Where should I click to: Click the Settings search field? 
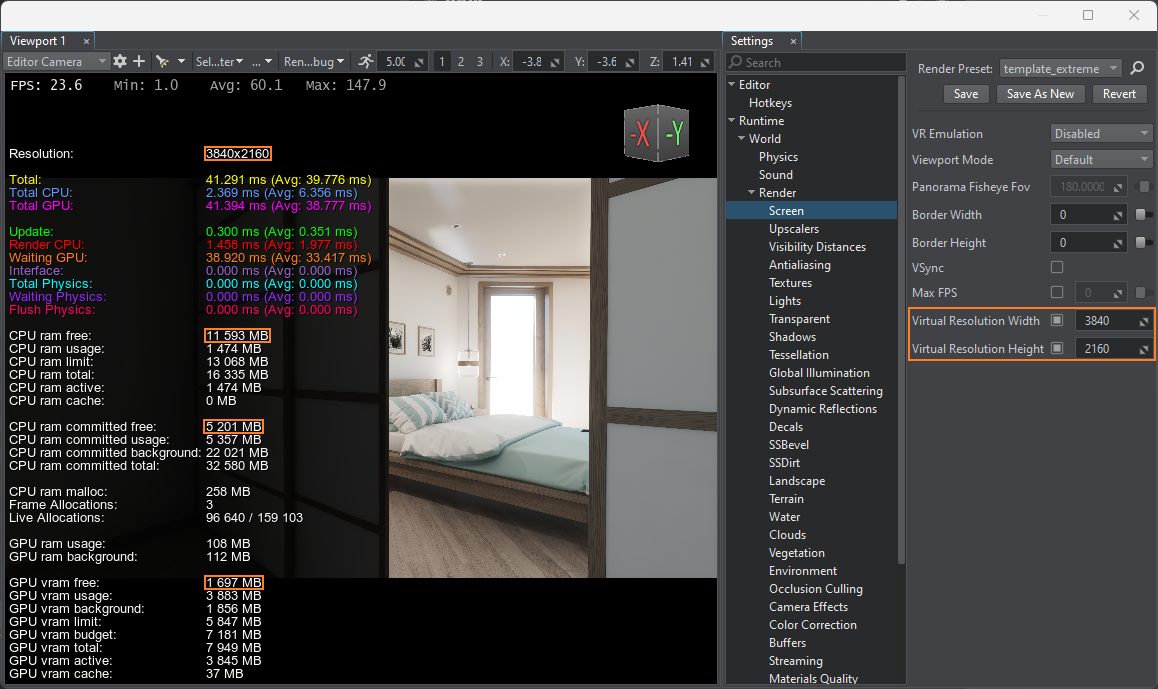pyautogui.click(x=815, y=62)
